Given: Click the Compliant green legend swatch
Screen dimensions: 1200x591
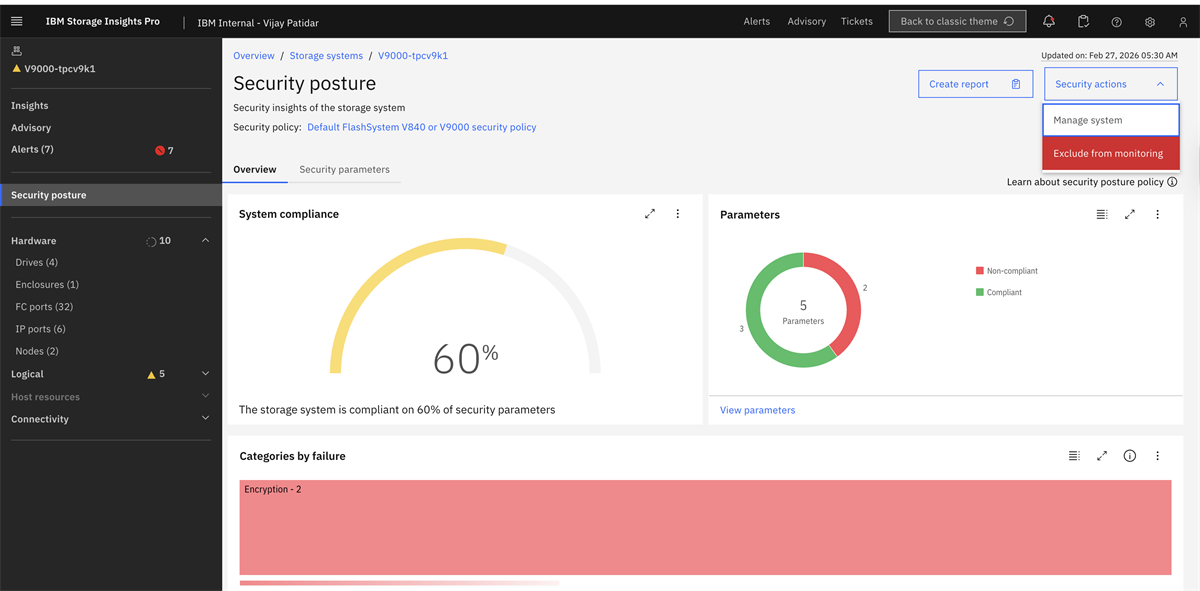Looking at the screenshot, I should pyautogui.click(x=980, y=292).
